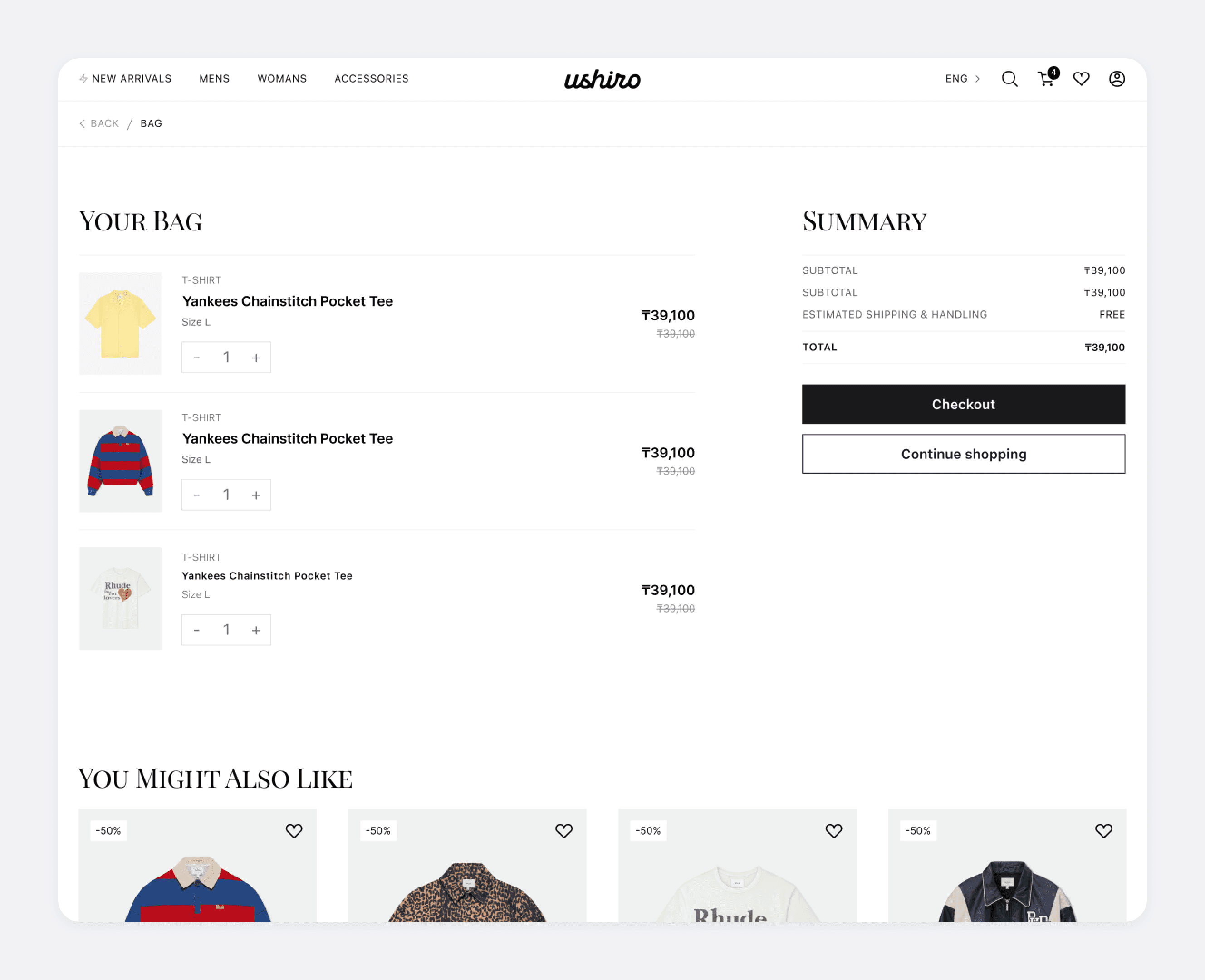Click the ushiro logo
This screenshot has height=980, width=1205.
coord(602,79)
